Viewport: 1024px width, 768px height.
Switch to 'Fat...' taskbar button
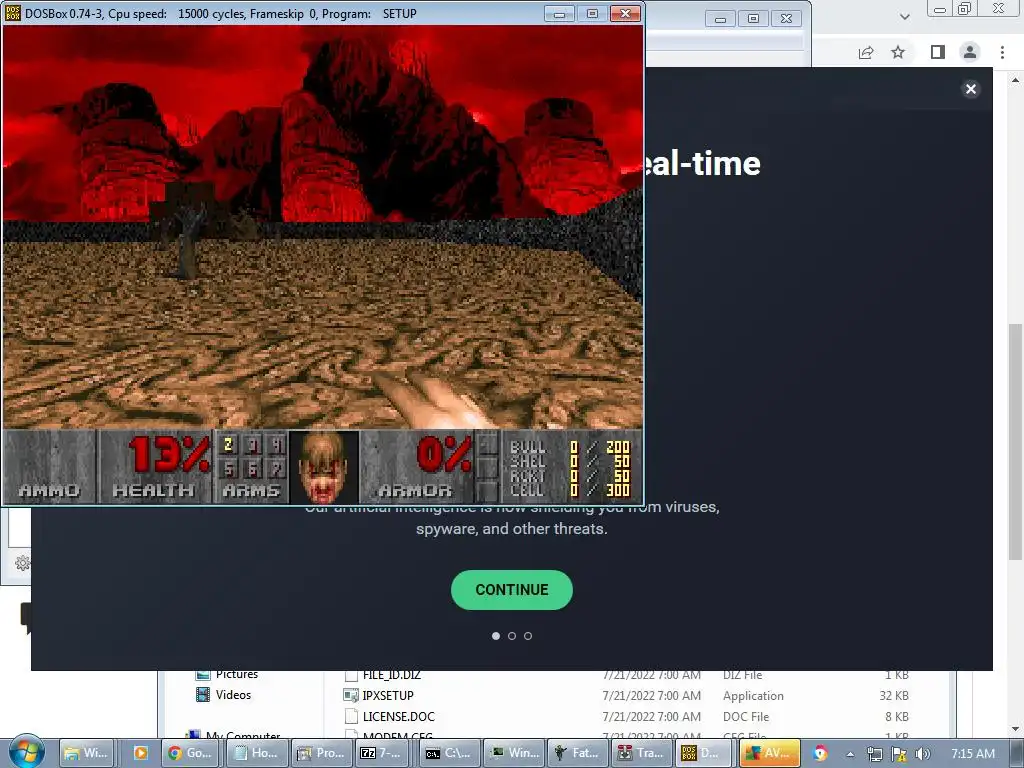tap(577, 753)
